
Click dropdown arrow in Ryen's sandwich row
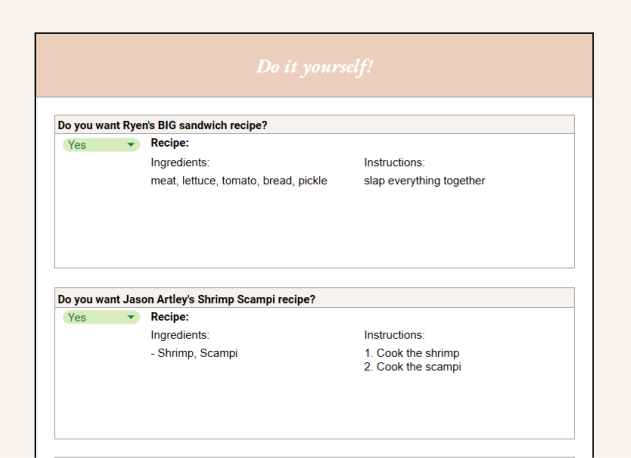pos(131,145)
